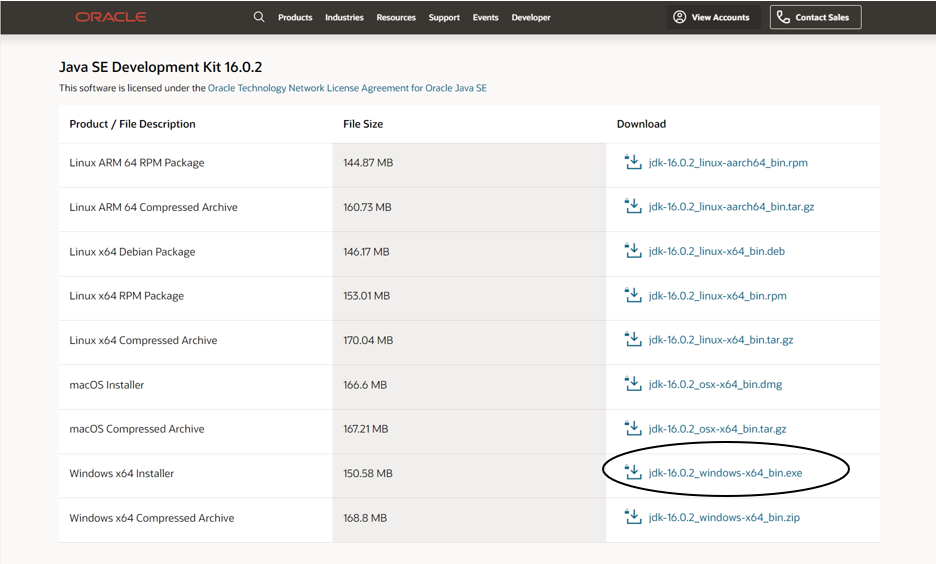Open Oracle Technology Network License Agreement link
Screen dimensions: 936x564
(347, 88)
